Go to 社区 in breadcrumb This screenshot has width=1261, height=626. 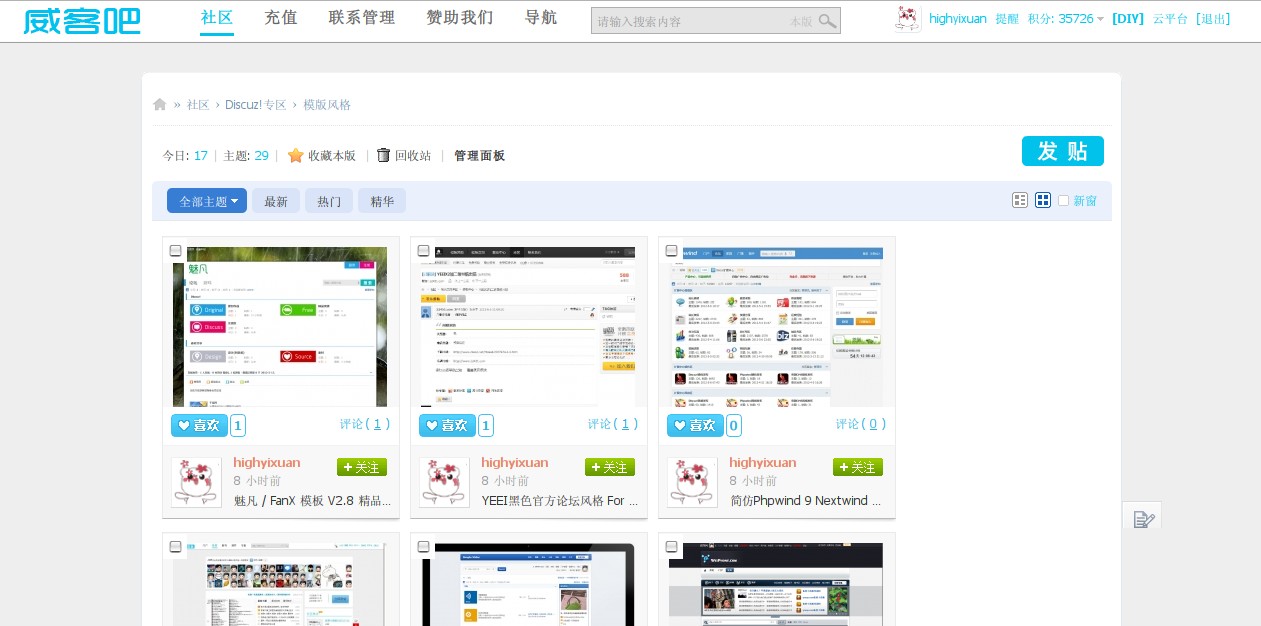point(198,105)
